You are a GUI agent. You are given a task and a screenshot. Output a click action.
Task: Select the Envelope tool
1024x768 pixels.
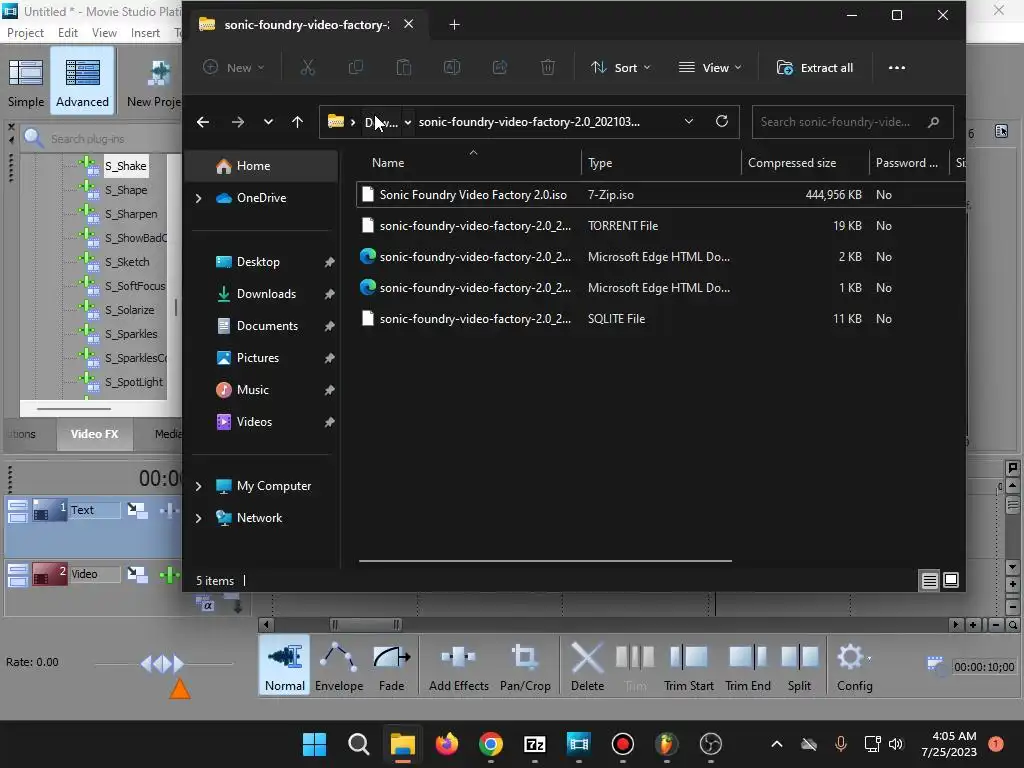click(339, 665)
